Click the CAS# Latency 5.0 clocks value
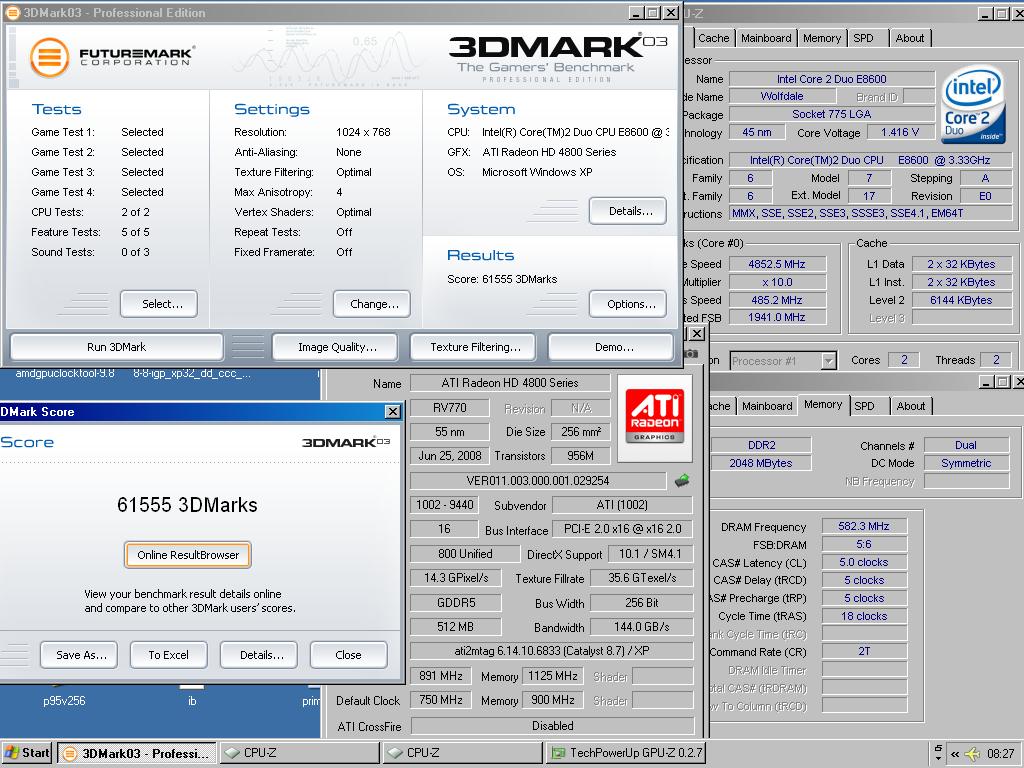This screenshot has height=768, width=1024. pos(864,562)
